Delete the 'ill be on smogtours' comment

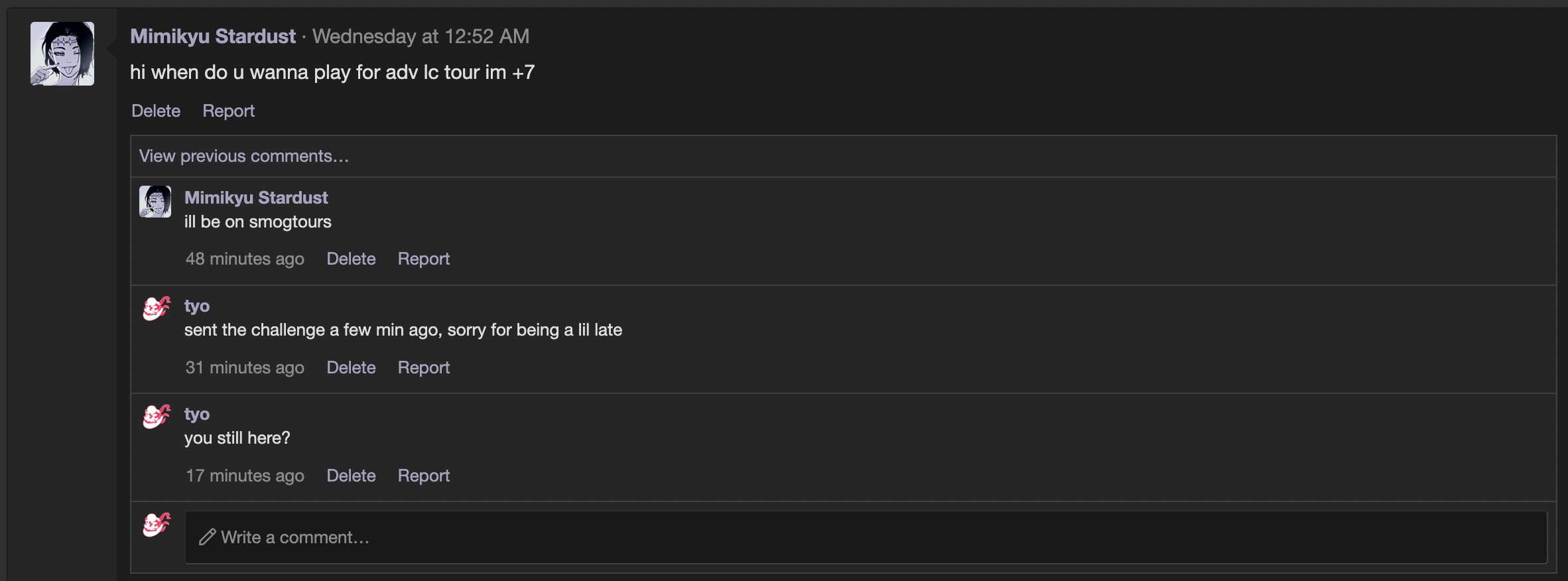coord(351,259)
